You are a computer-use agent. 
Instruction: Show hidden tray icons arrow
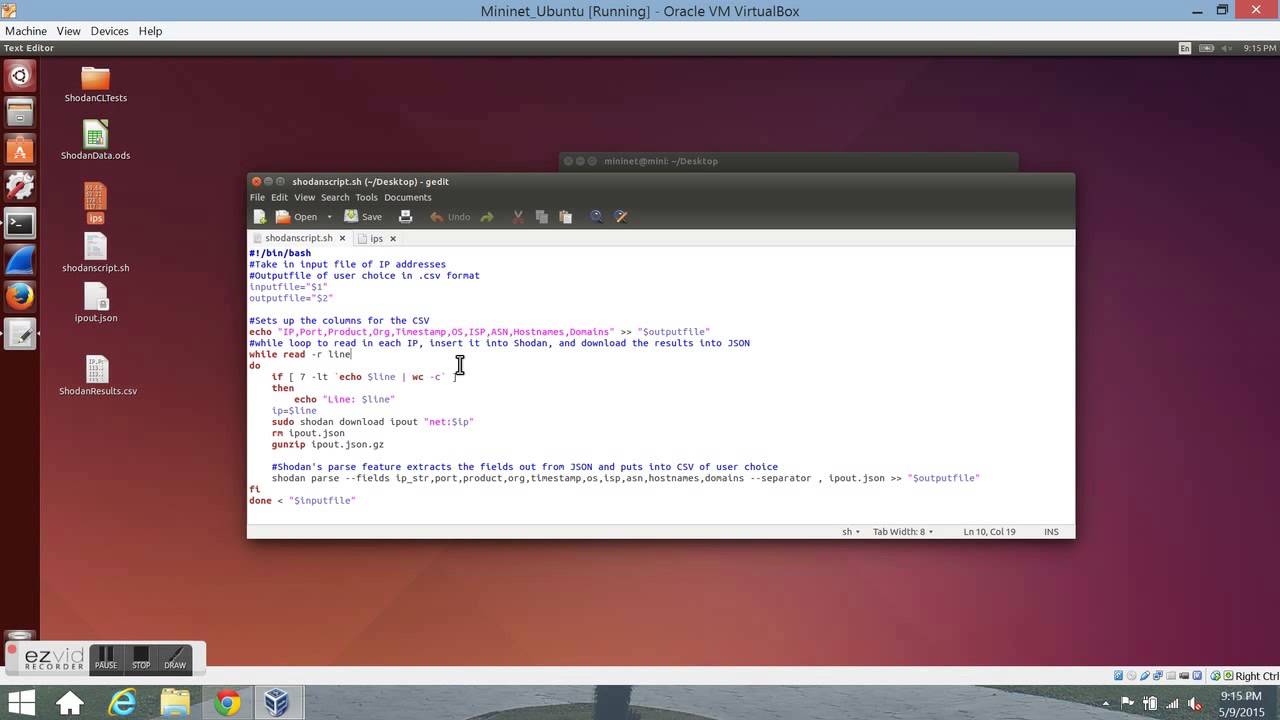pos(1107,703)
